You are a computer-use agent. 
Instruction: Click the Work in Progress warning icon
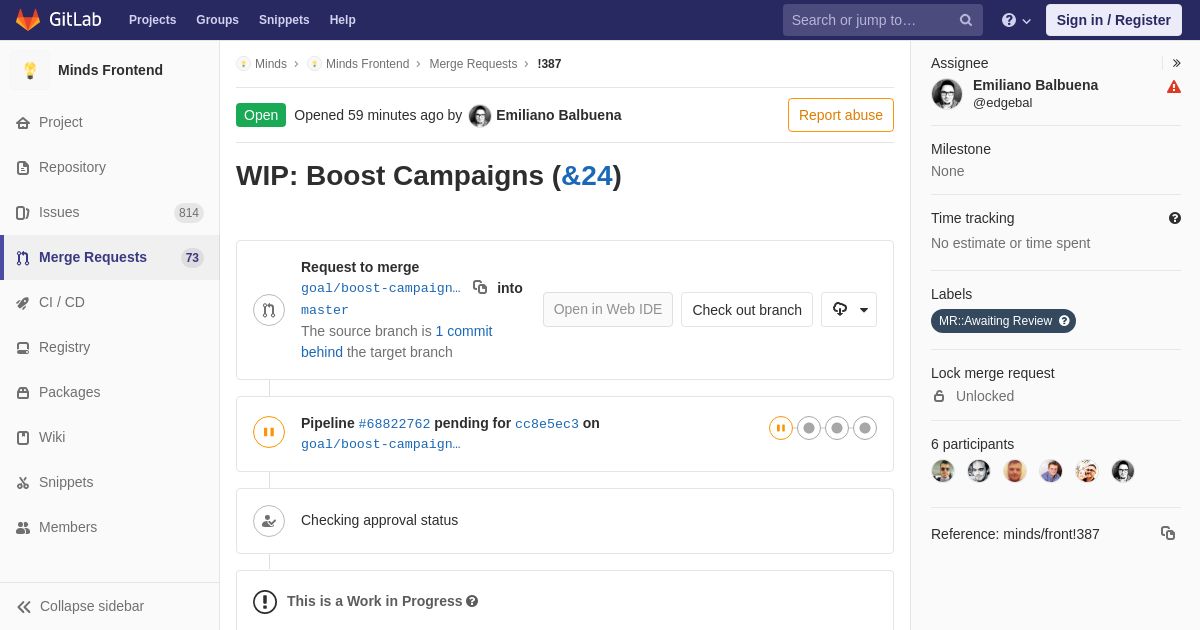(265, 601)
